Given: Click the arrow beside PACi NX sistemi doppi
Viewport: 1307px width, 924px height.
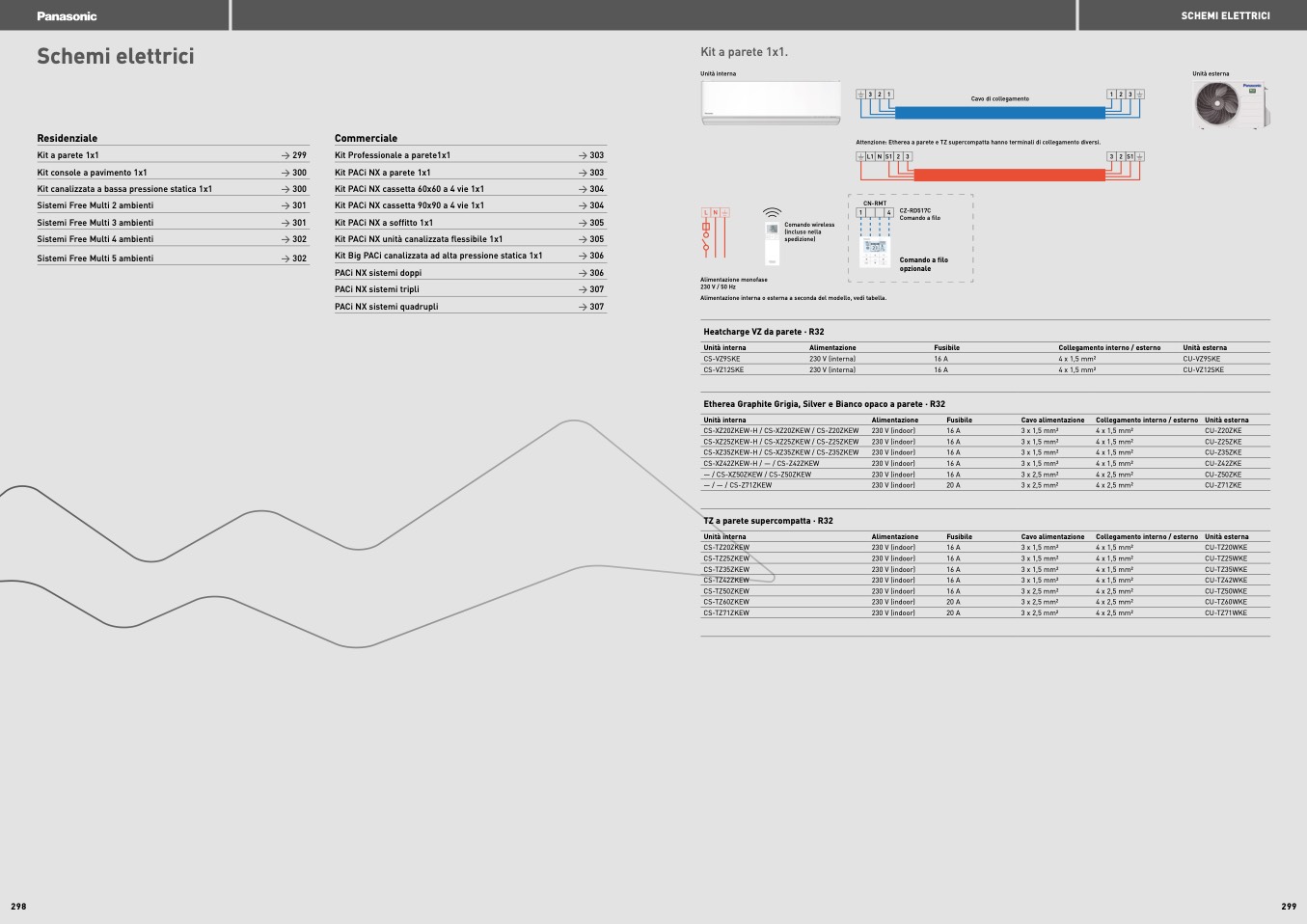Looking at the screenshot, I should click(x=583, y=273).
